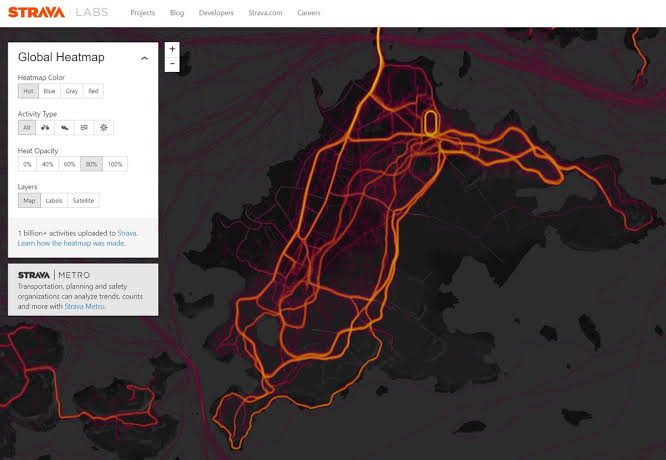Set heat opacity to 100%
Image resolution: width=666 pixels, height=460 pixels.
pyautogui.click(x=115, y=164)
